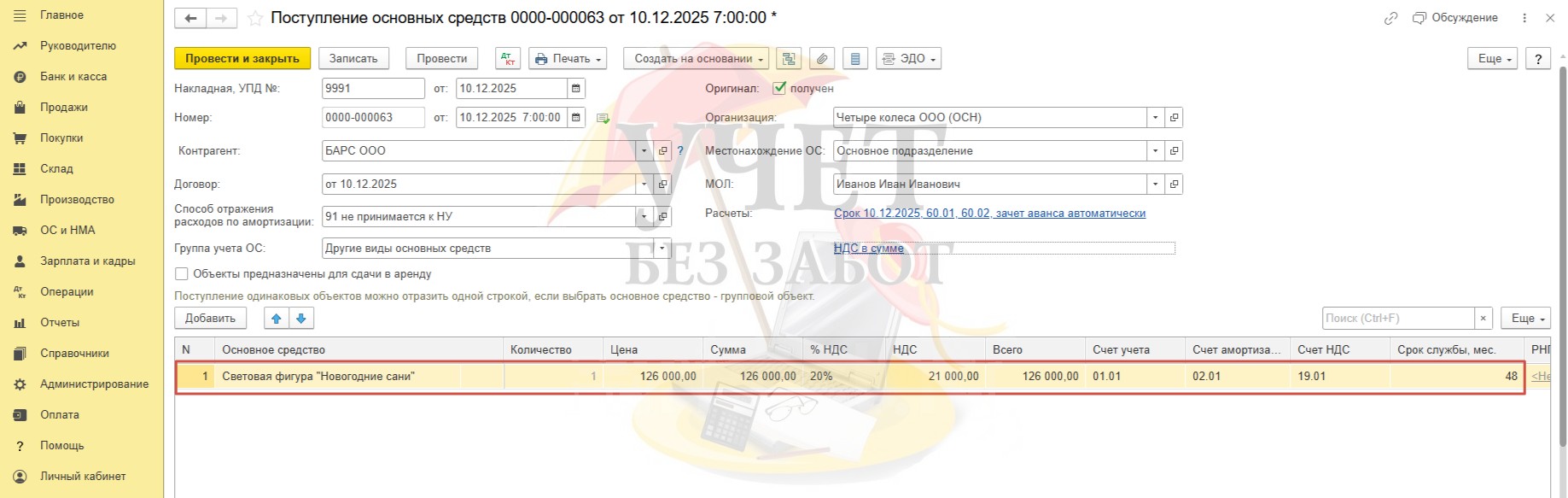Open Личный кабинет section
This screenshot has height=498, width=1568.
click(x=83, y=477)
